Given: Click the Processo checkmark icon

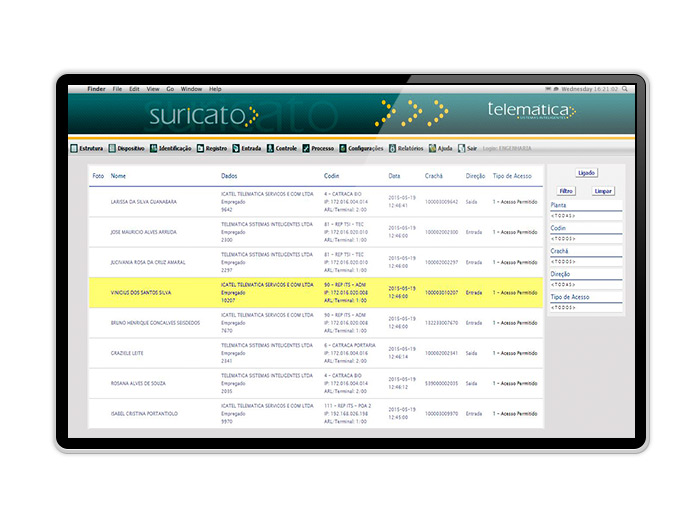Looking at the screenshot, I should (306, 148).
